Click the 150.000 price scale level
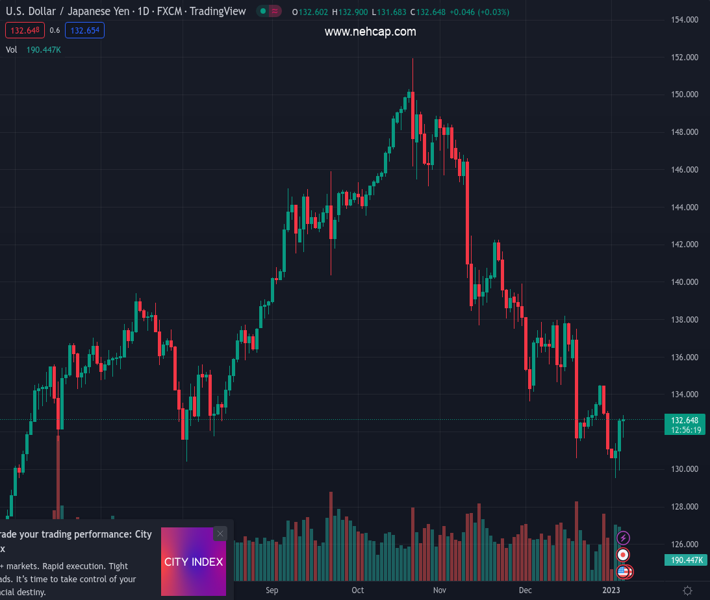 point(684,95)
